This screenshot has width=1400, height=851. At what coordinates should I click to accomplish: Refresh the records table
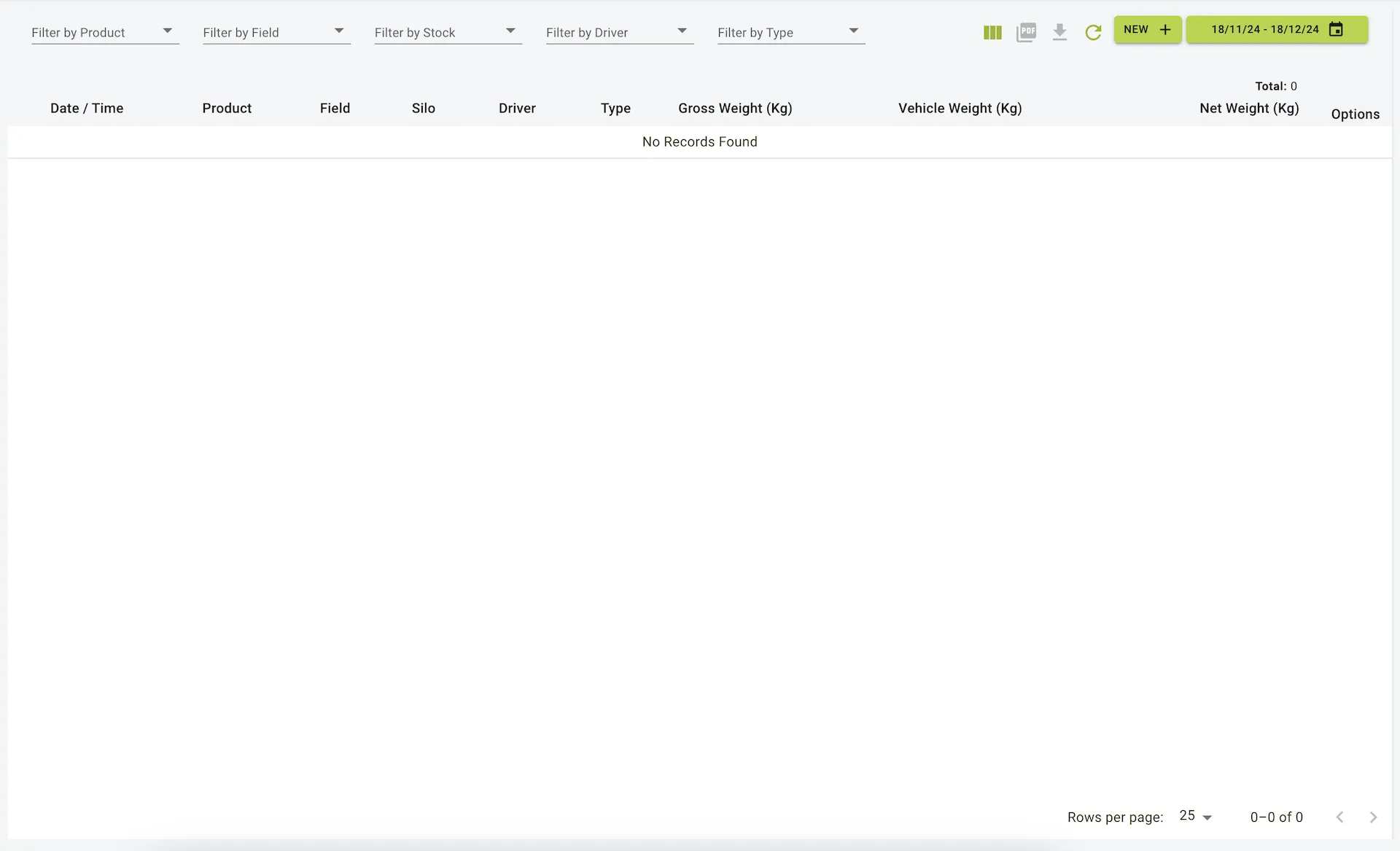coord(1092,32)
